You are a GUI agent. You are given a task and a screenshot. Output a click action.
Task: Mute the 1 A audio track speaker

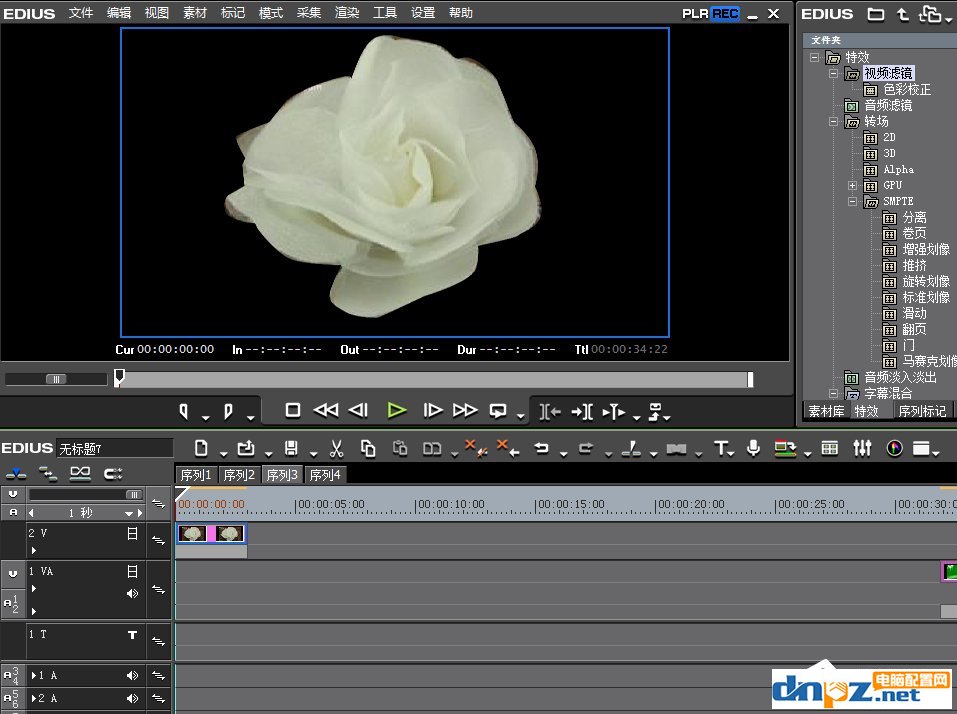132,676
